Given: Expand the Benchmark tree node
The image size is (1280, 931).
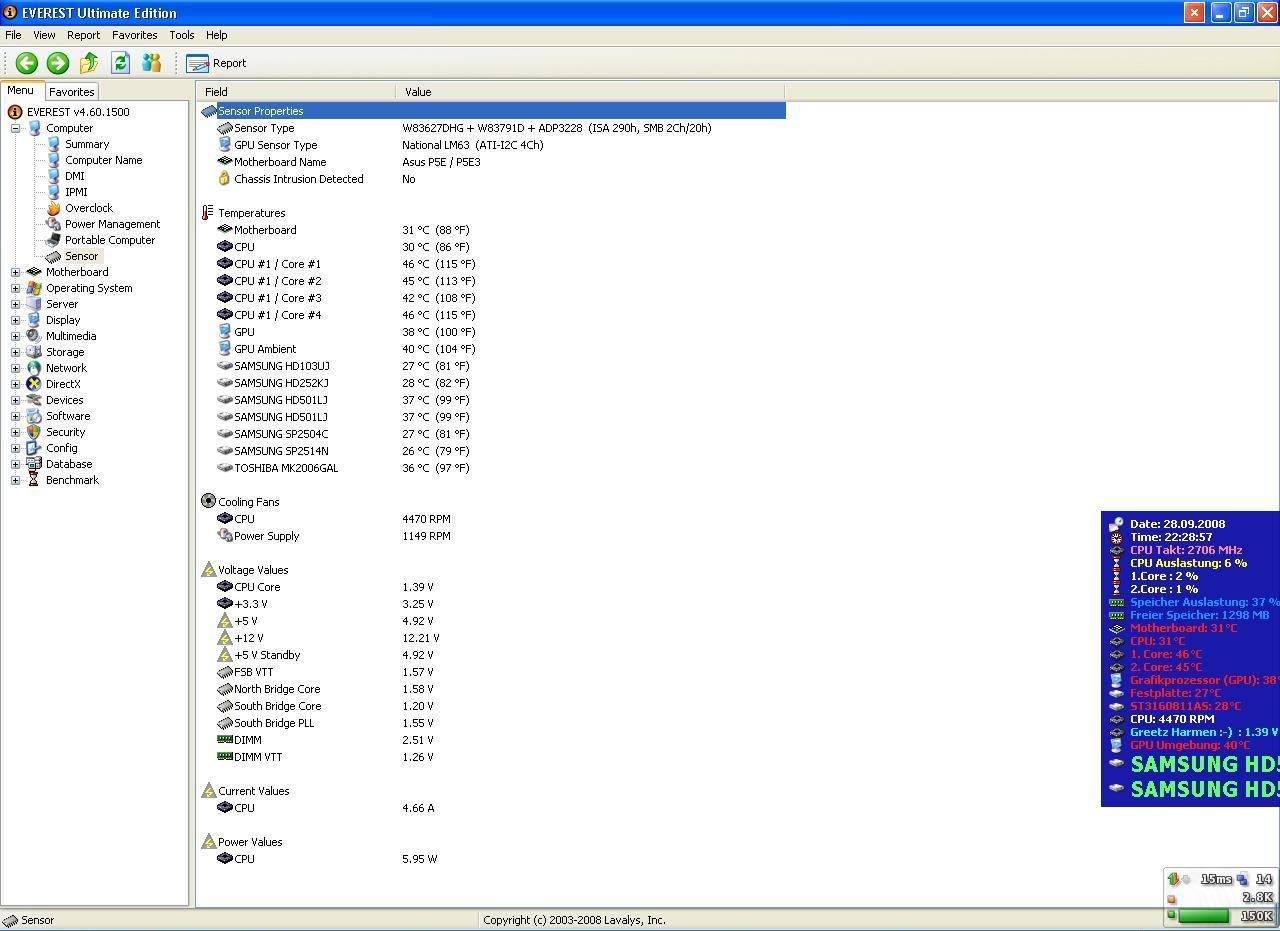Looking at the screenshot, I should pyautogui.click(x=15, y=480).
